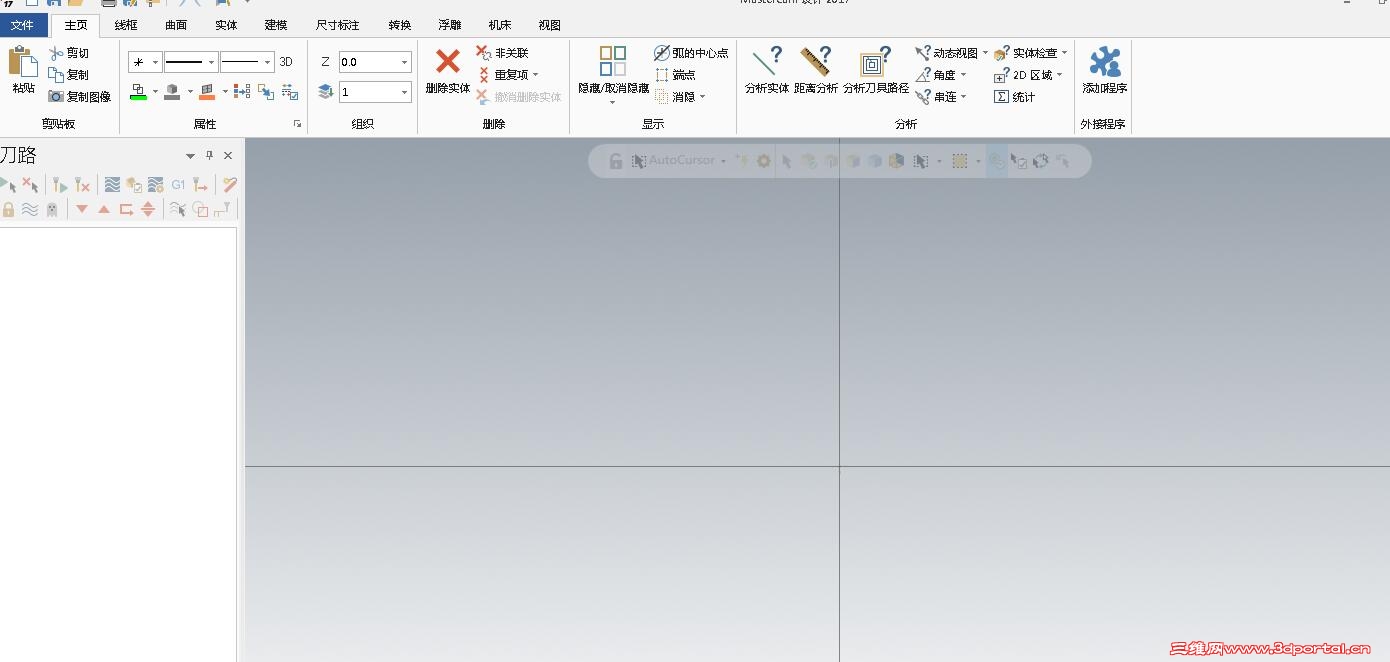This screenshot has width=1390, height=662.
Task: Expand the 2D 区域 dropdown
Action: [x=1059, y=75]
